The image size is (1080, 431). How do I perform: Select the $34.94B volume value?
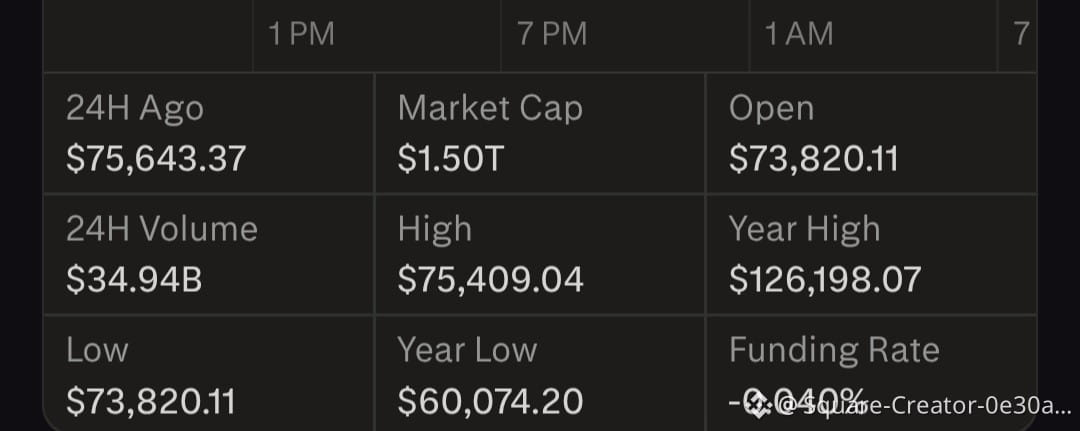(134, 281)
